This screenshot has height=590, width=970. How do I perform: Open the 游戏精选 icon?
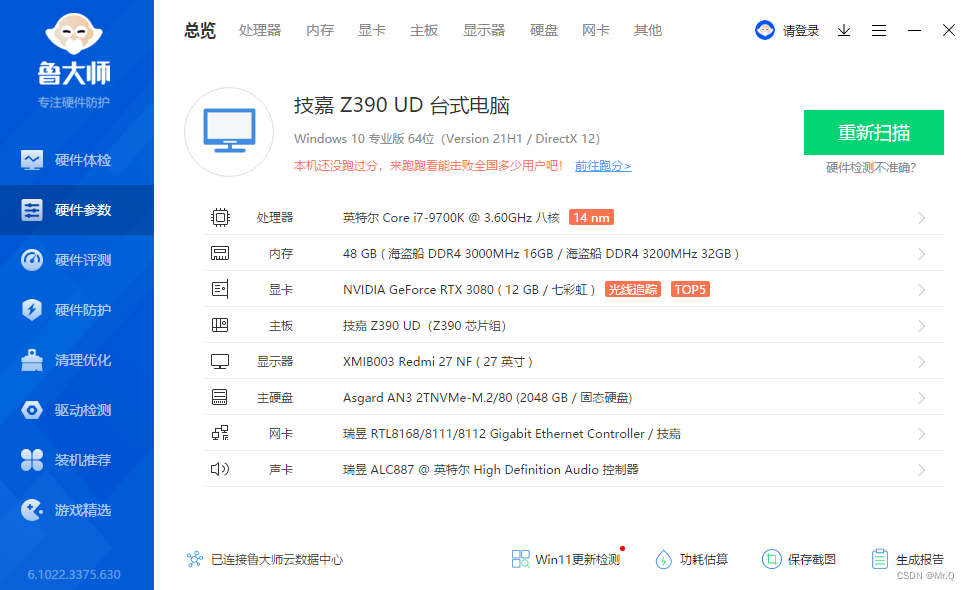[32, 510]
